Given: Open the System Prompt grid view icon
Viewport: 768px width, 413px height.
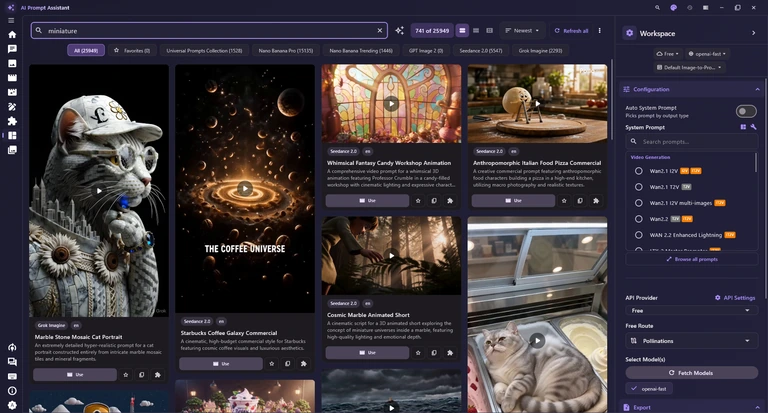Looking at the screenshot, I should point(743,127).
